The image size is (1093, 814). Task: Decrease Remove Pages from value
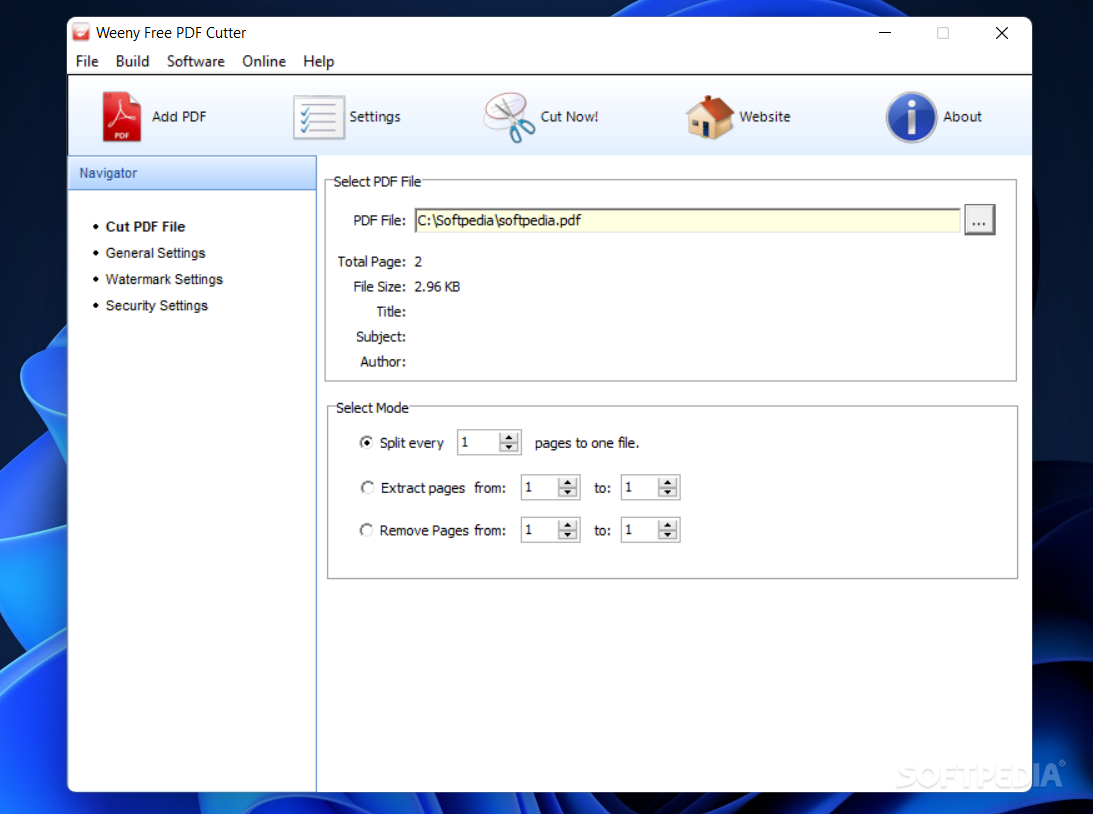tap(568, 535)
